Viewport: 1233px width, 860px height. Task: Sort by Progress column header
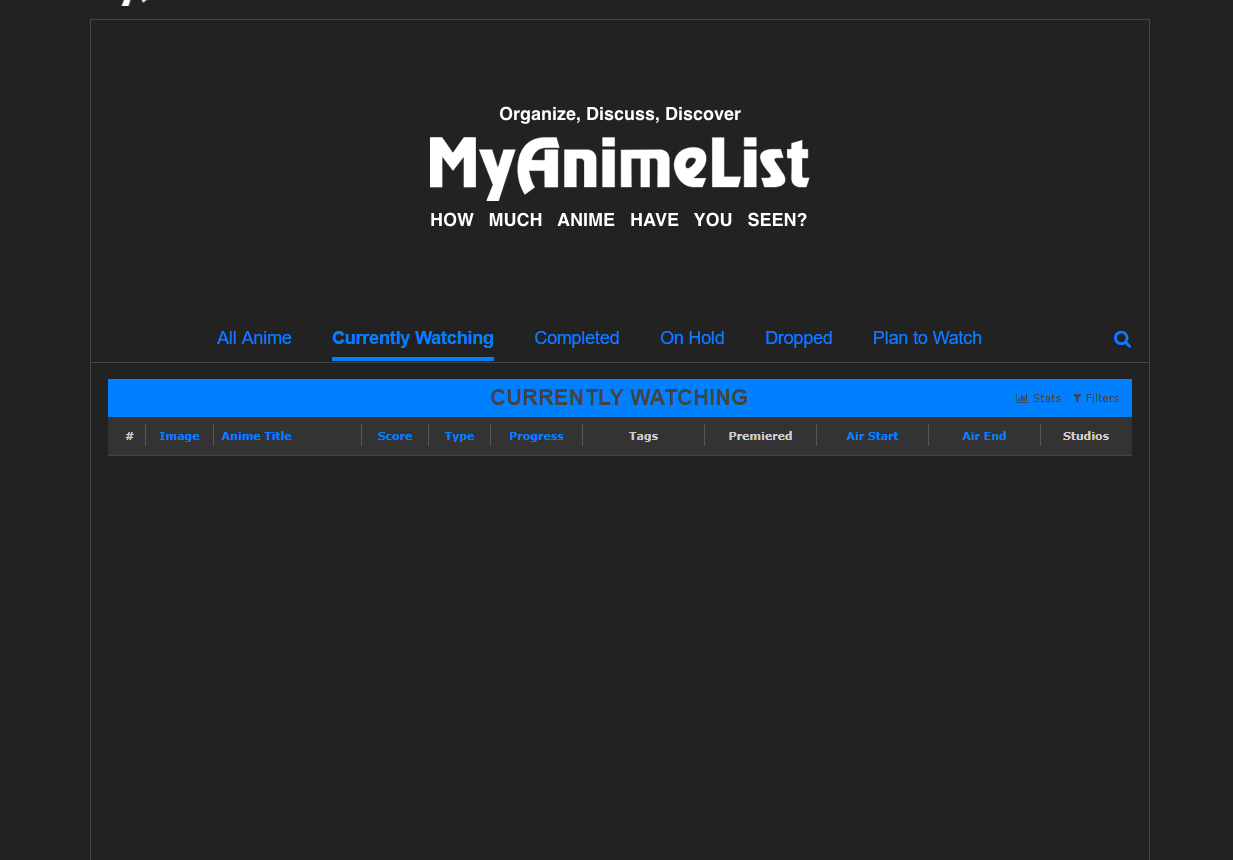point(536,436)
